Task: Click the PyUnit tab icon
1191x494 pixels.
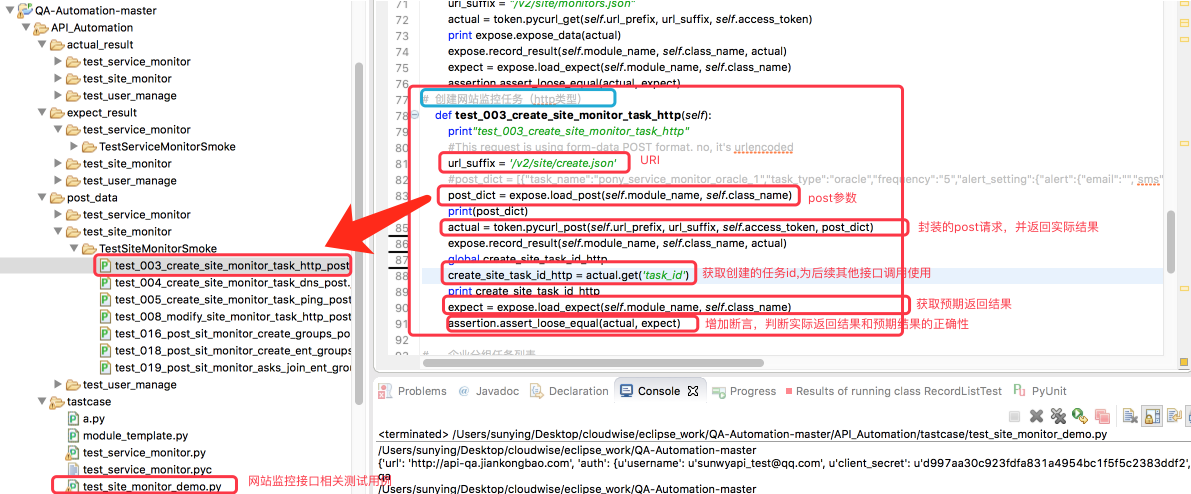Action: click(x=1018, y=391)
